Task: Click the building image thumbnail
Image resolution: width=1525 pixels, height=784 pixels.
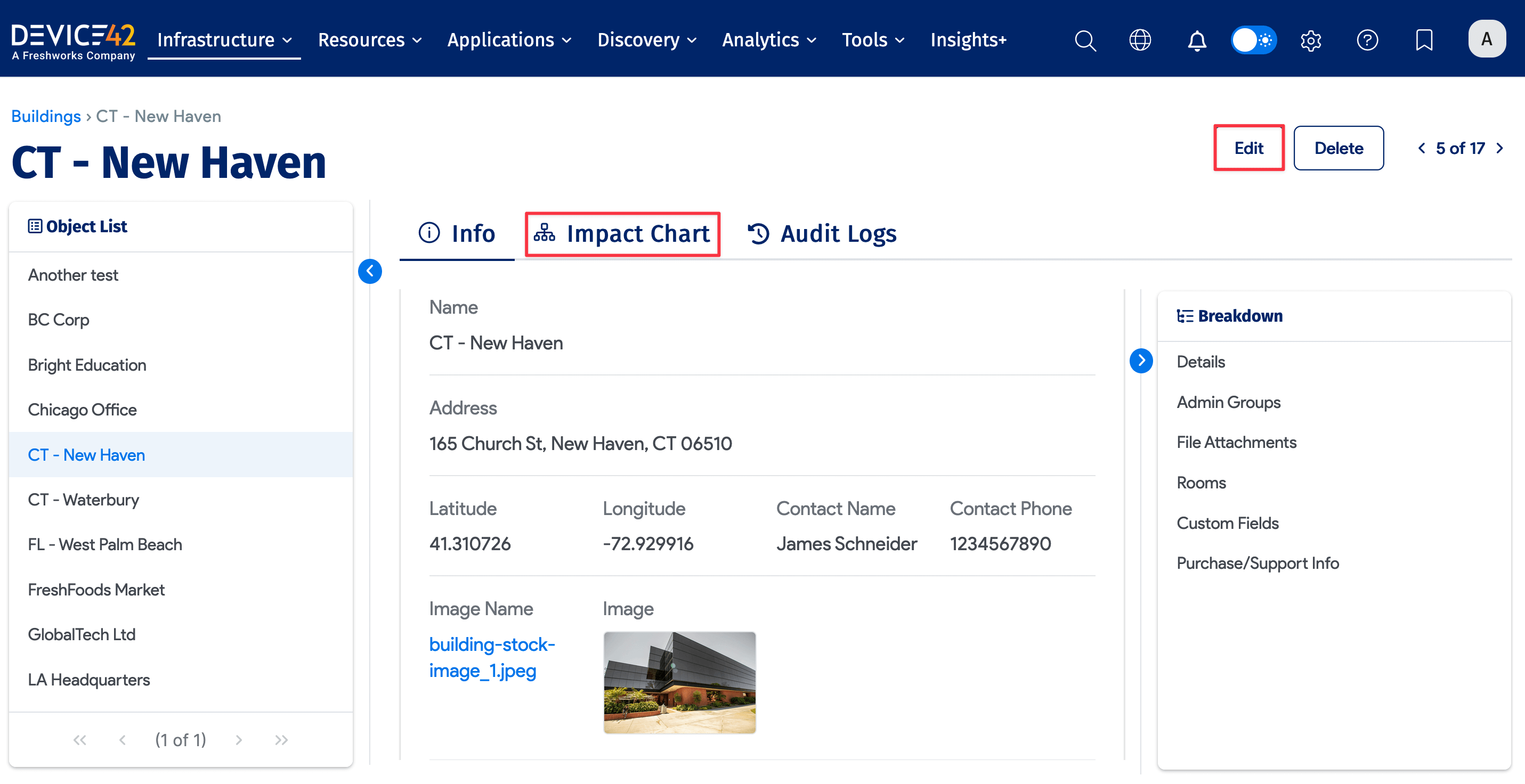Action: (679, 682)
